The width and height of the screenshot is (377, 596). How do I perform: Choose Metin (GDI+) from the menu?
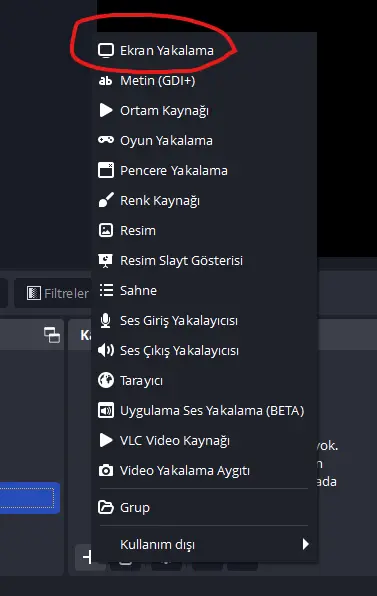[204, 81]
